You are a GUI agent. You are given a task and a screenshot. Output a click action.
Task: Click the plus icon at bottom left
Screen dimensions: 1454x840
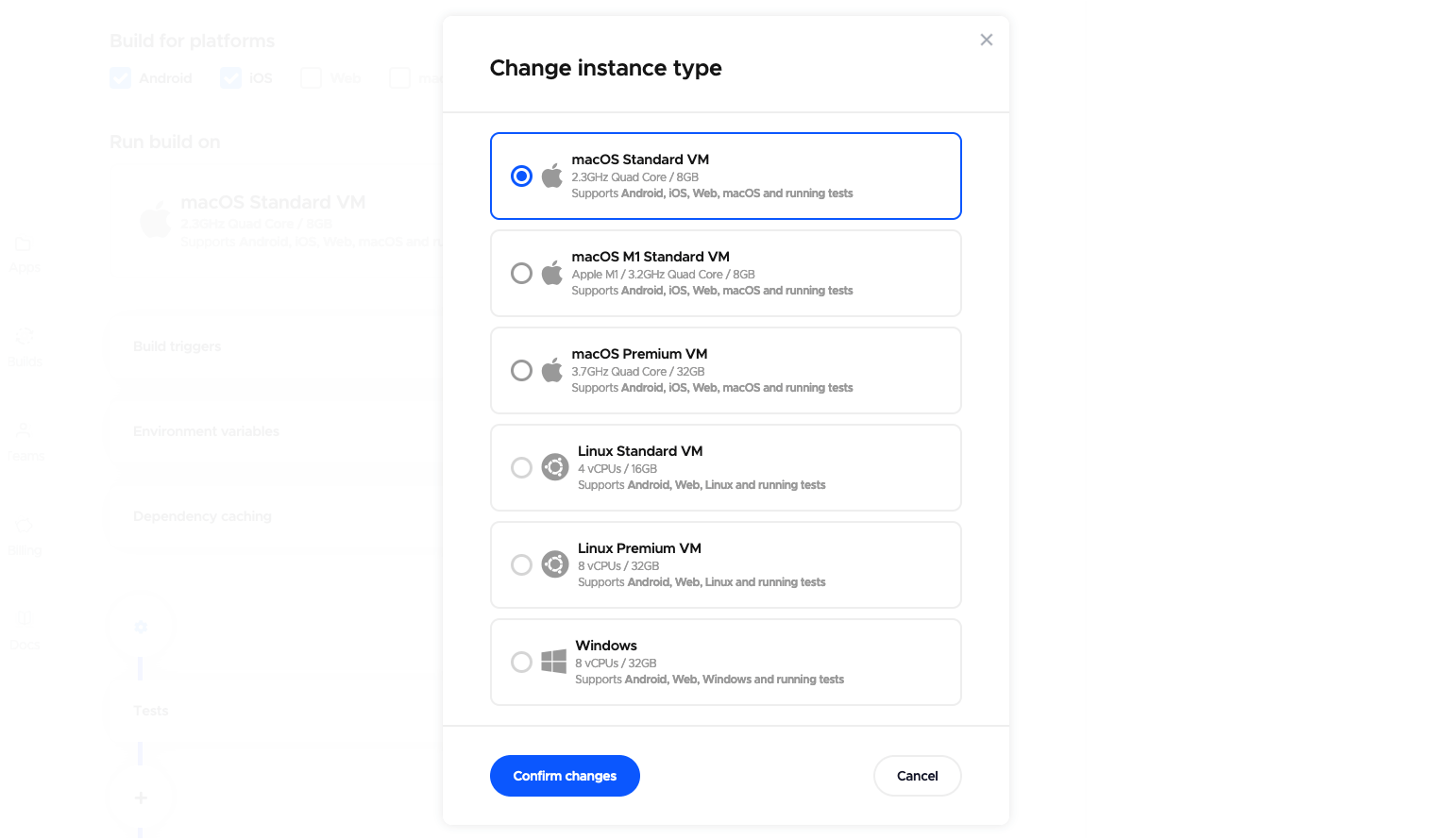coord(141,798)
